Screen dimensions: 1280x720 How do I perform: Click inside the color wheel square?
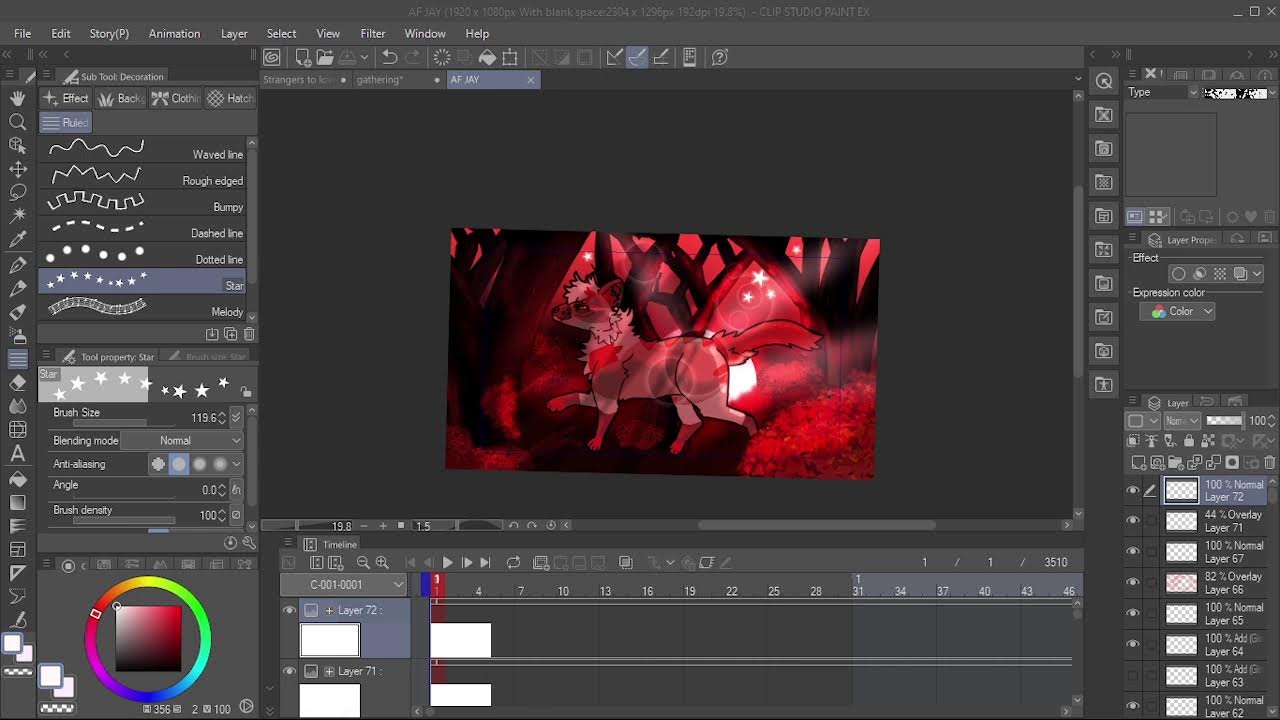click(x=148, y=638)
